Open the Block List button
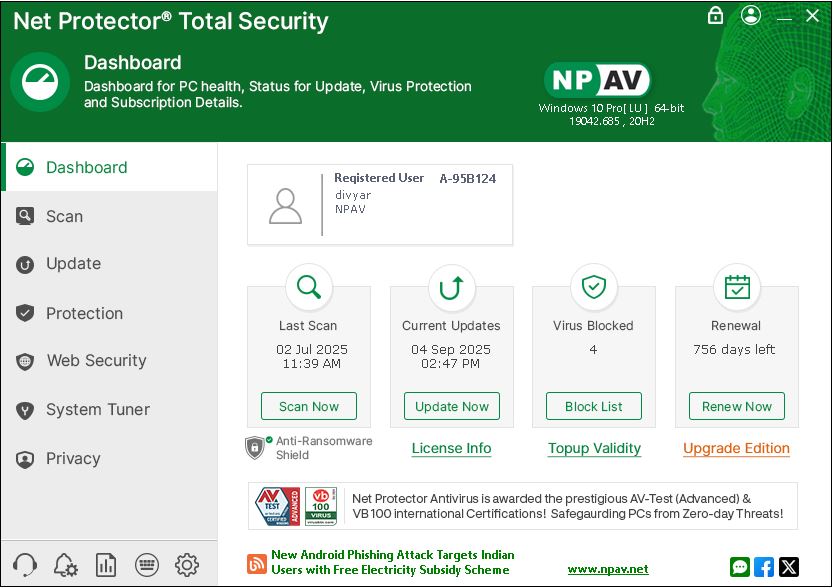 (x=594, y=406)
